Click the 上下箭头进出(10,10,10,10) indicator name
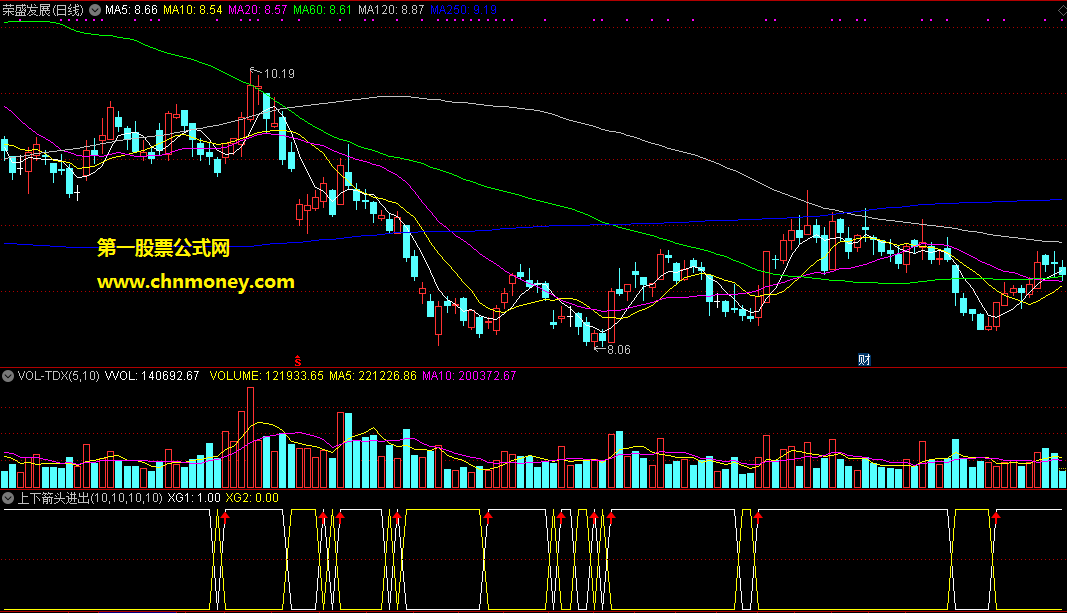 point(90,498)
